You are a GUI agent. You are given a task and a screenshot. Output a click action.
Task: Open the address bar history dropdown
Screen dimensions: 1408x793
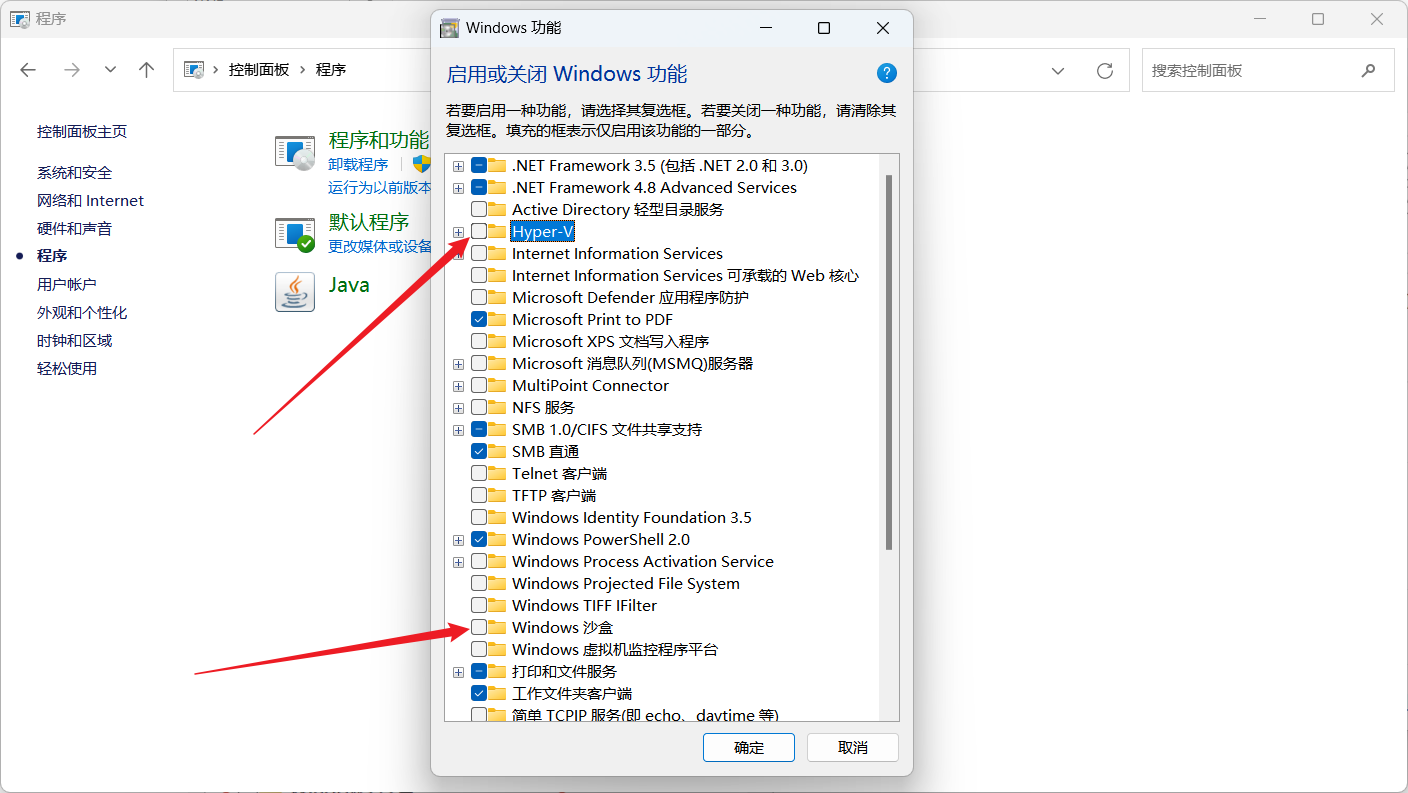(1058, 70)
